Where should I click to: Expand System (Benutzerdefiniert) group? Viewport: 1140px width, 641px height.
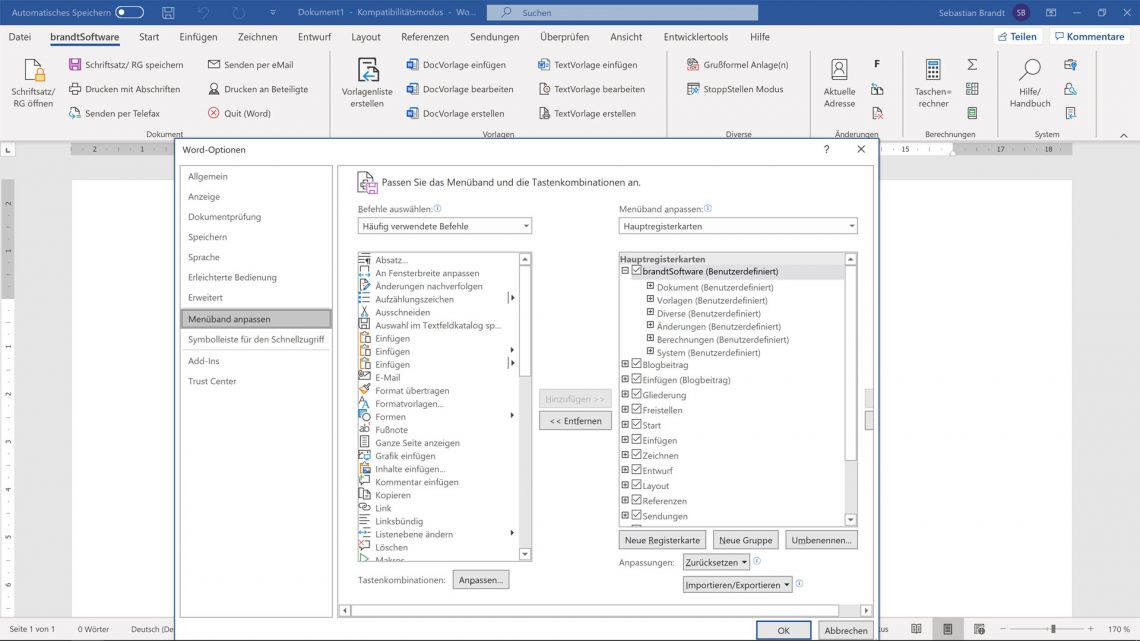(x=650, y=352)
